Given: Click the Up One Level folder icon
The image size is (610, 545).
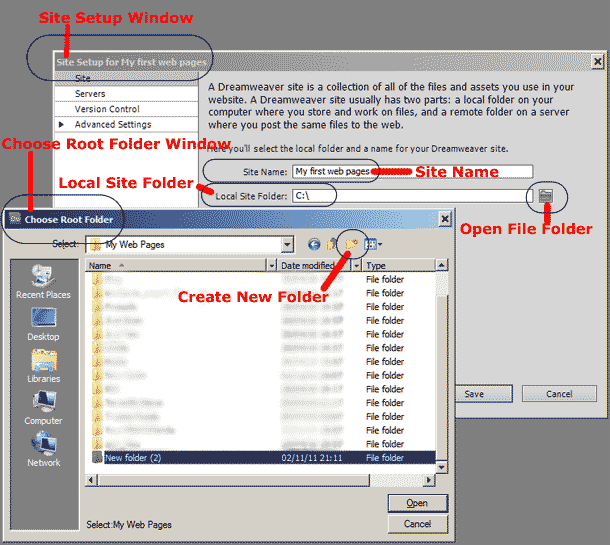Looking at the screenshot, I should pyautogui.click(x=332, y=244).
